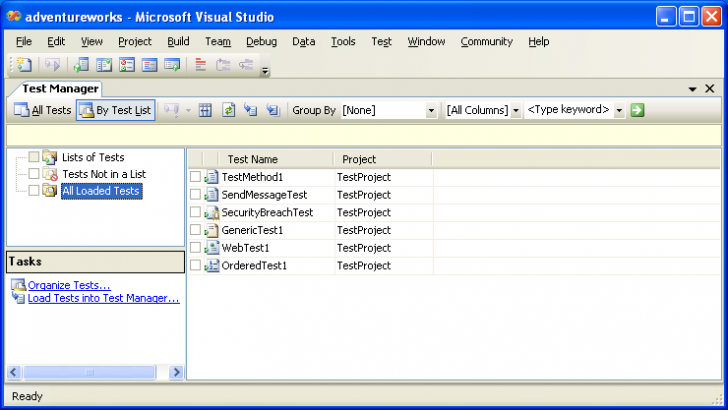The height and width of the screenshot is (410, 728).
Task: Open the Run Checked Tests dropdown arrow
Action: tap(188, 111)
